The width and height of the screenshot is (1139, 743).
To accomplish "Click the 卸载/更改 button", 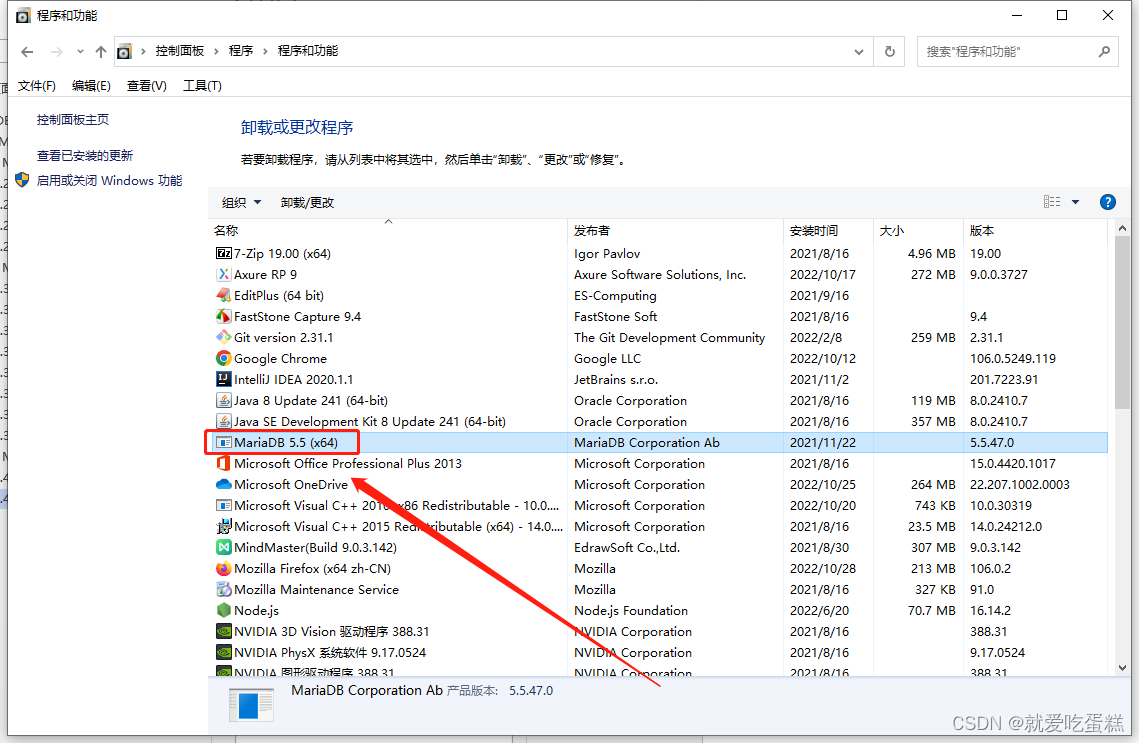I will coord(307,203).
